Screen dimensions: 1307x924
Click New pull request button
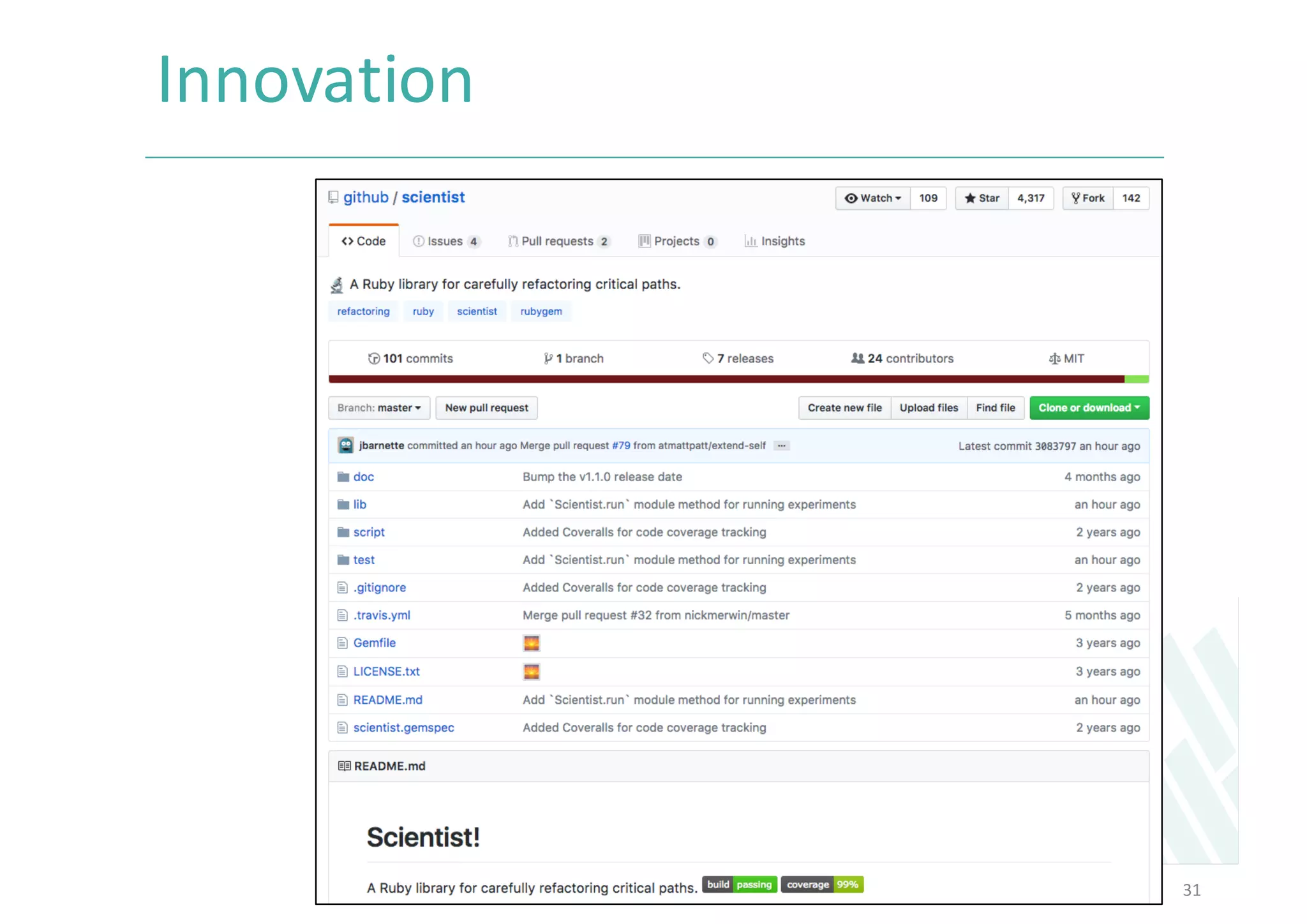point(487,408)
